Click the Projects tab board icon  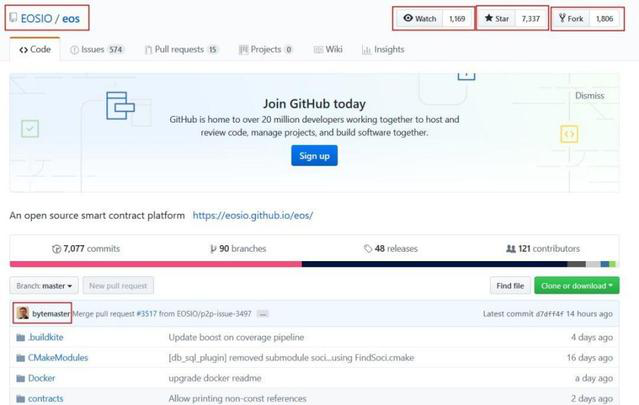[x=243, y=50]
